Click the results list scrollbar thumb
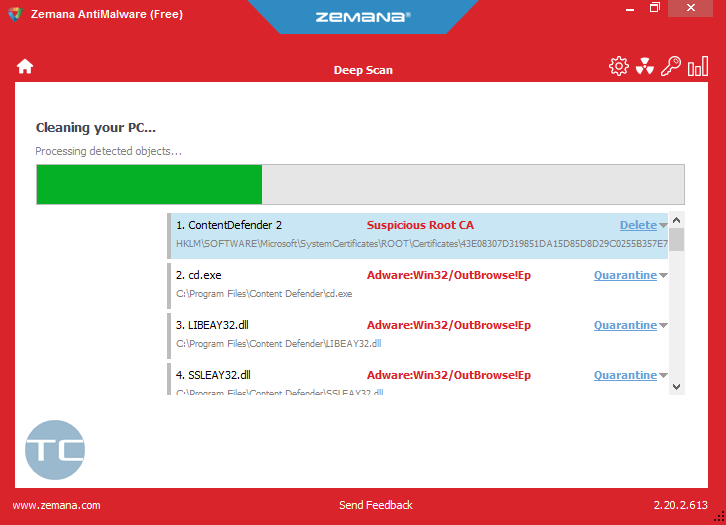Viewport: 726px width, 525px height. click(676, 239)
